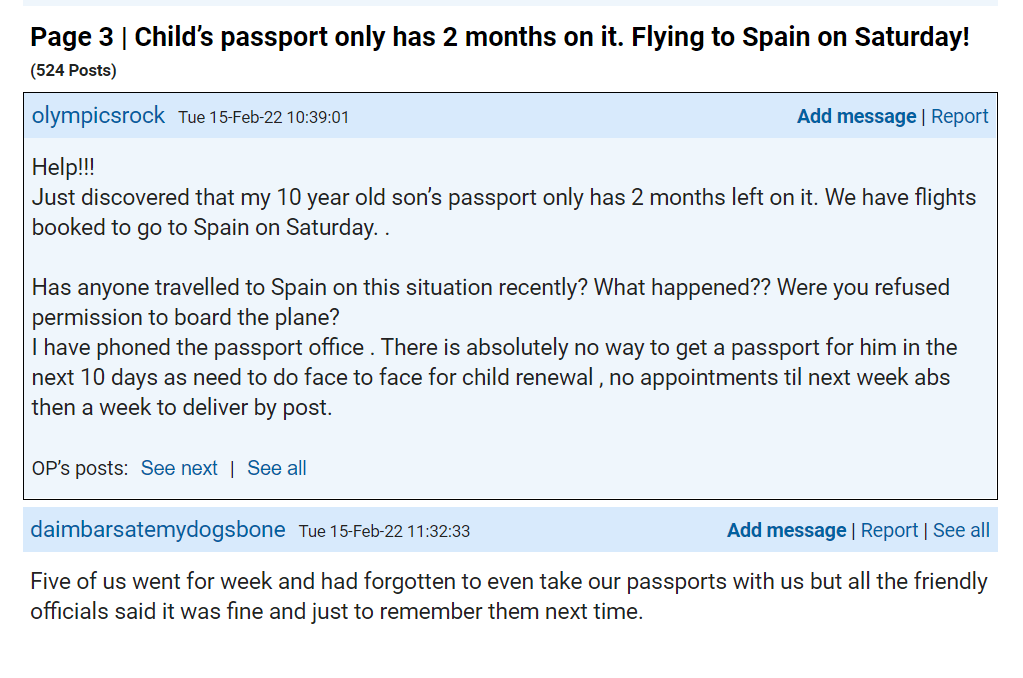Click the 11:32:33 timestamp on the reply
The width and height of the screenshot is (1023, 678).
tap(384, 531)
